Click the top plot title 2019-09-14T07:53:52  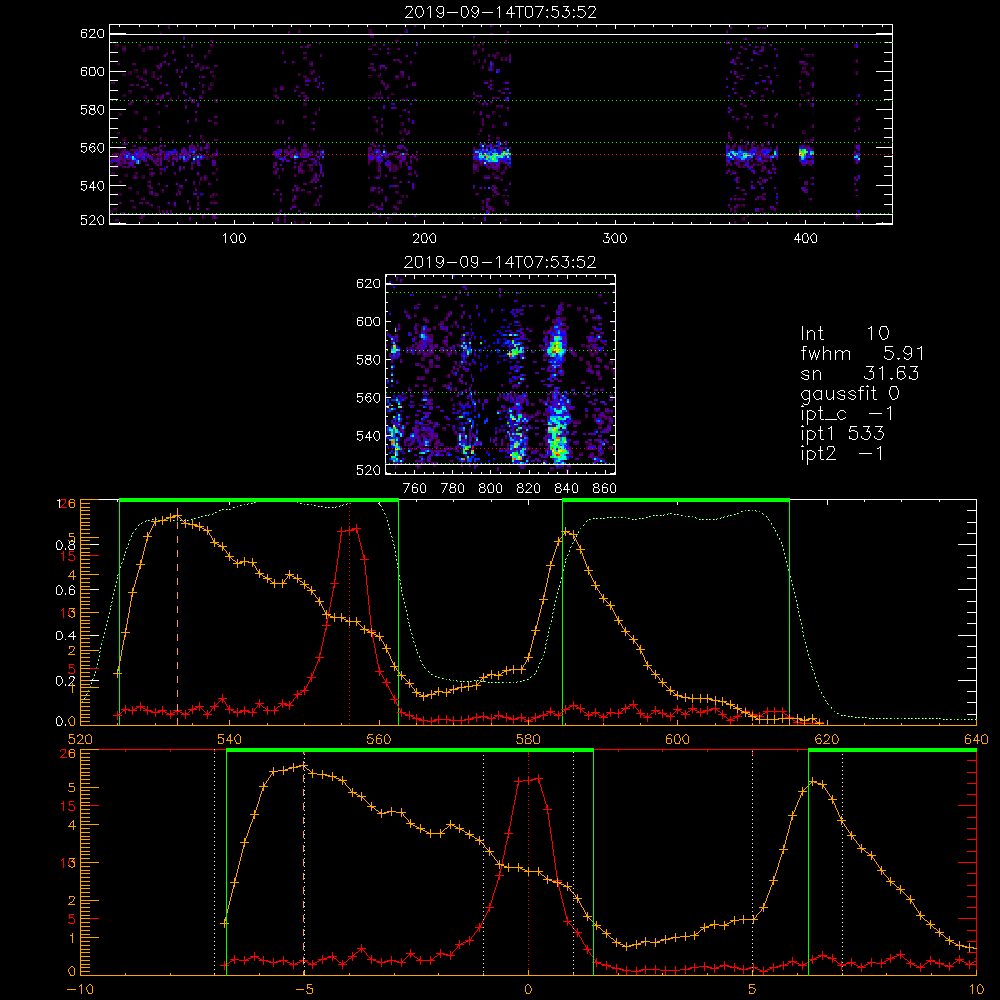pyautogui.click(x=500, y=12)
